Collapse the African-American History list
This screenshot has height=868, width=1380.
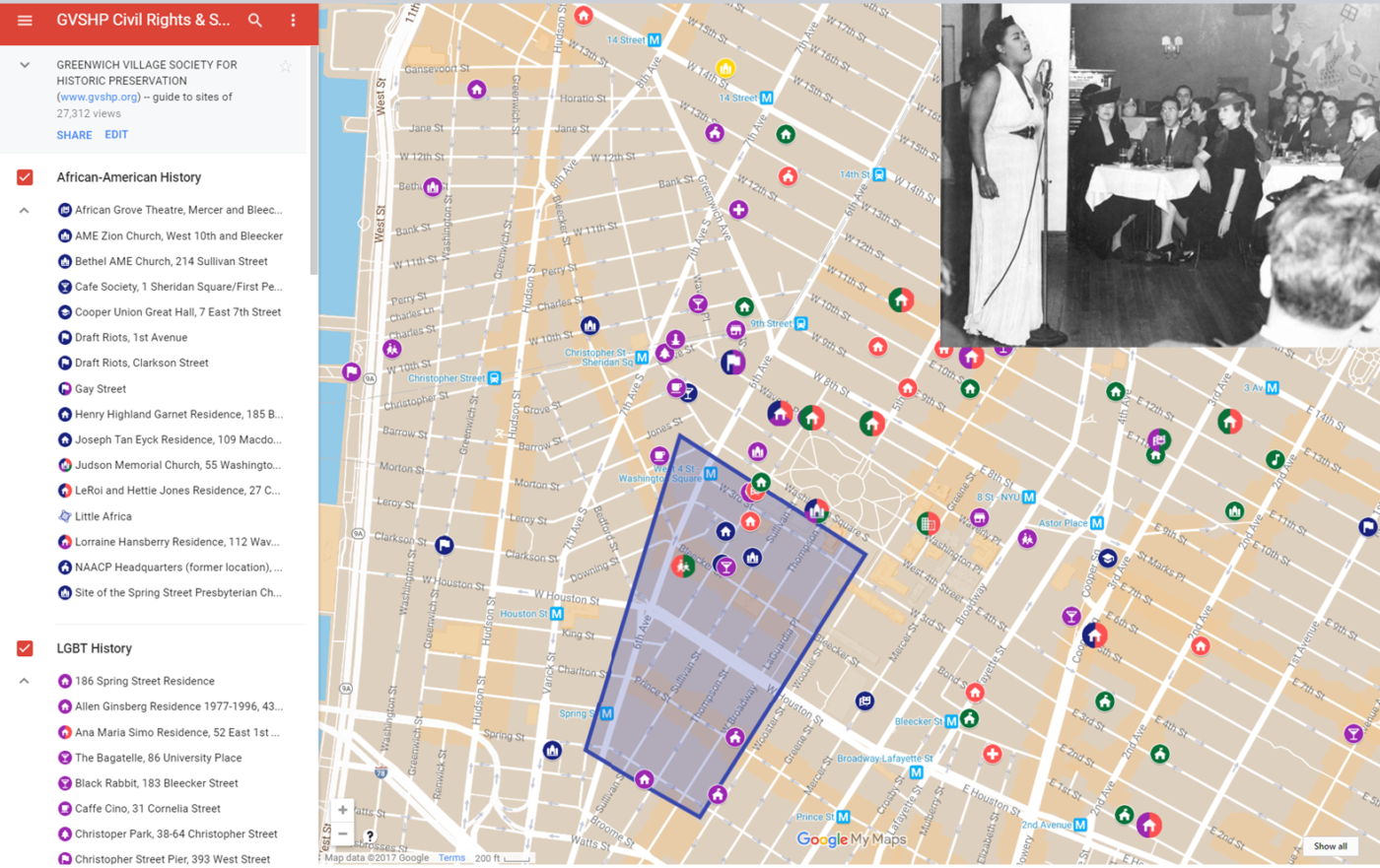(25, 210)
